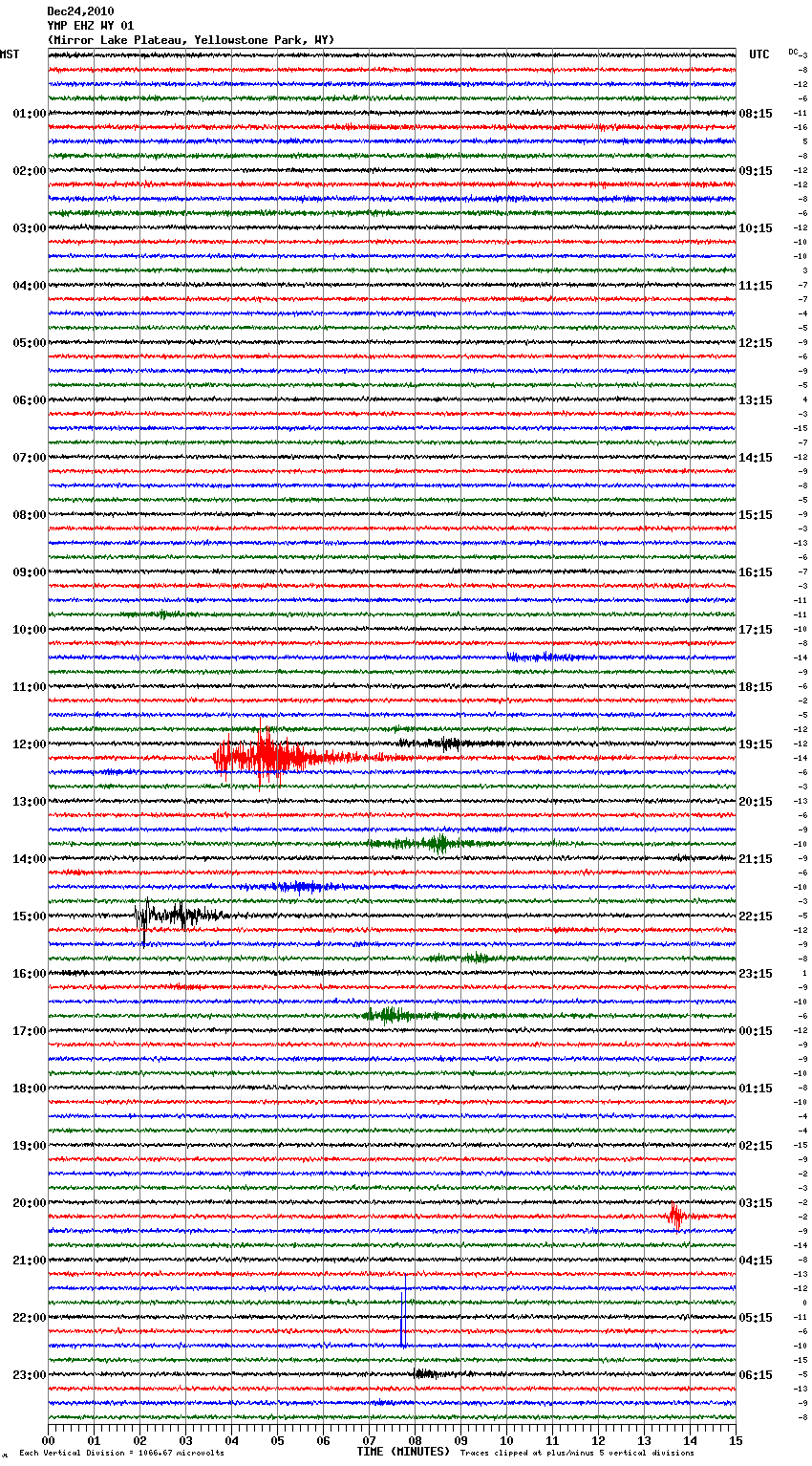
Task: Select the 07:00 MST time label
Action: (30, 458)
